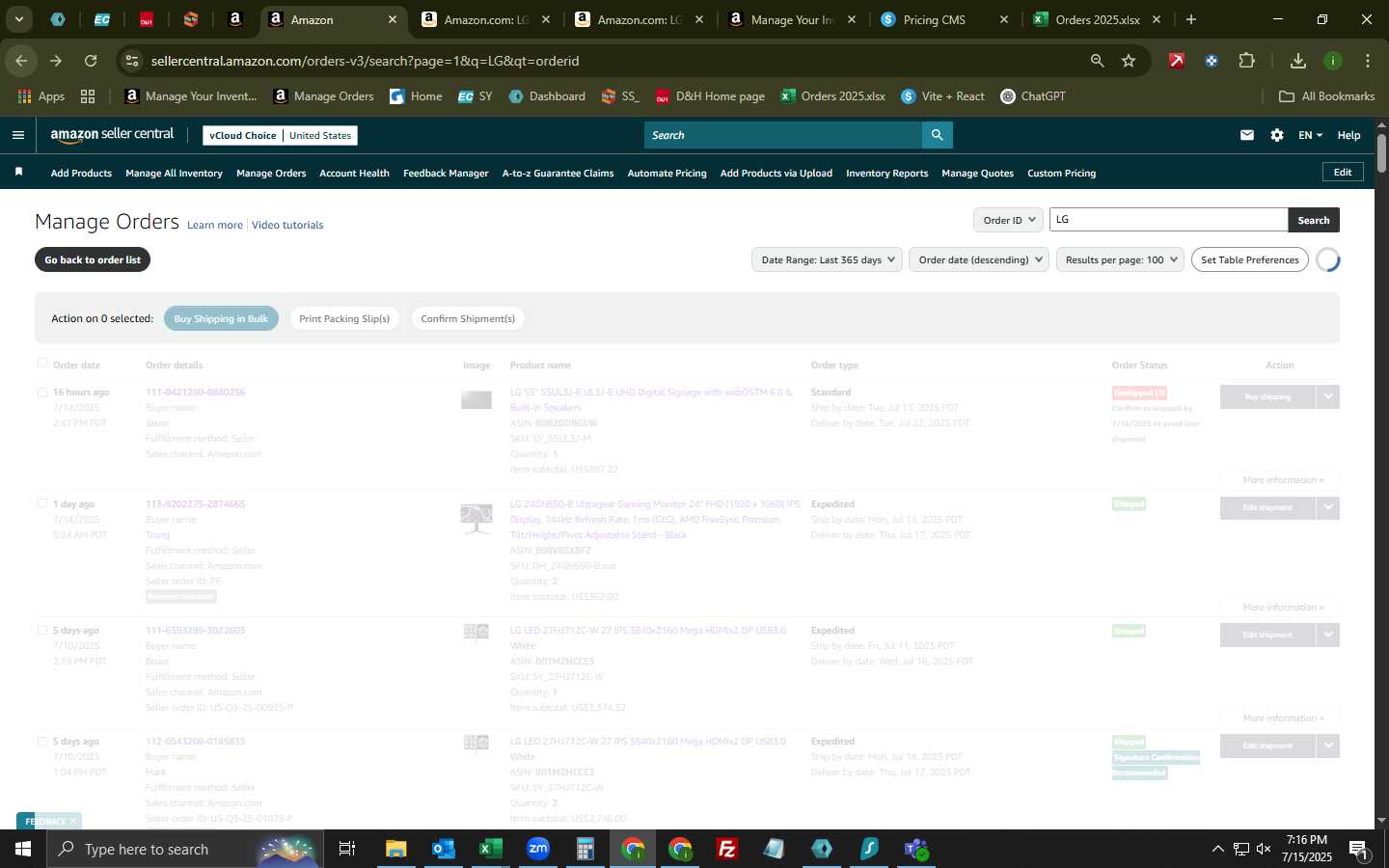Toggle the select-all orders checkbox
Image resolution: width=1389 pixels, height=868 pixels.
[41, 364]
